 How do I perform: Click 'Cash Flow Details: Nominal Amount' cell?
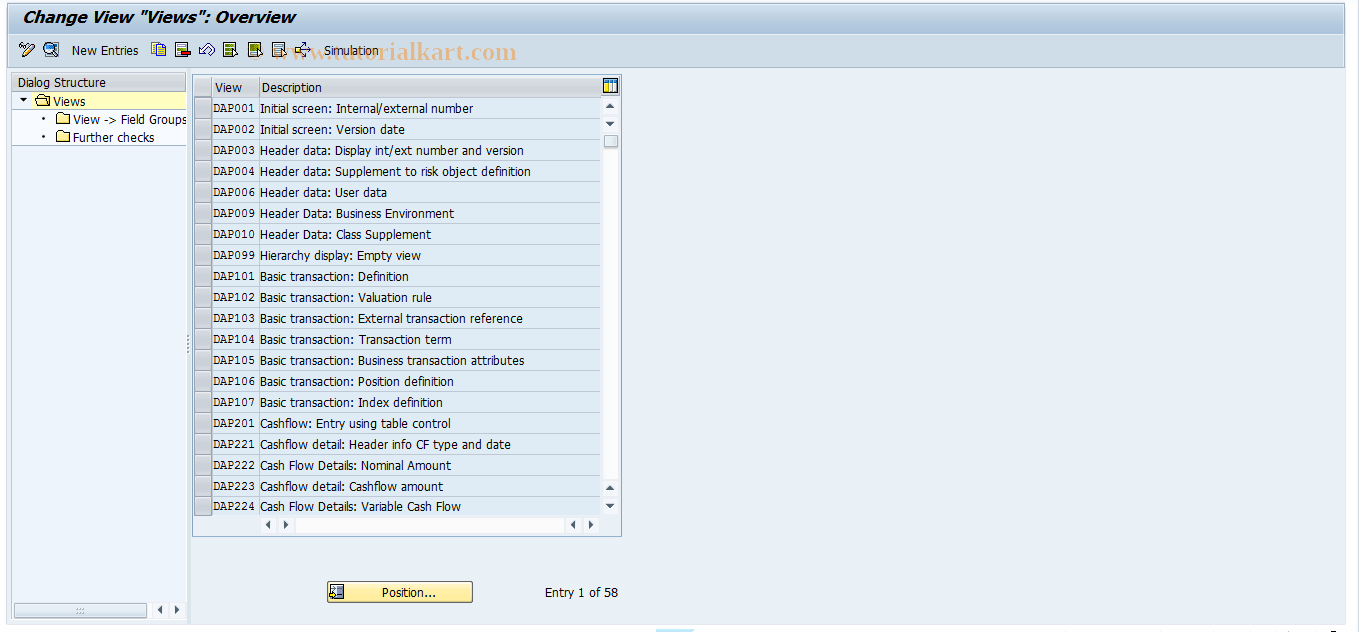(x=430, y=465)
